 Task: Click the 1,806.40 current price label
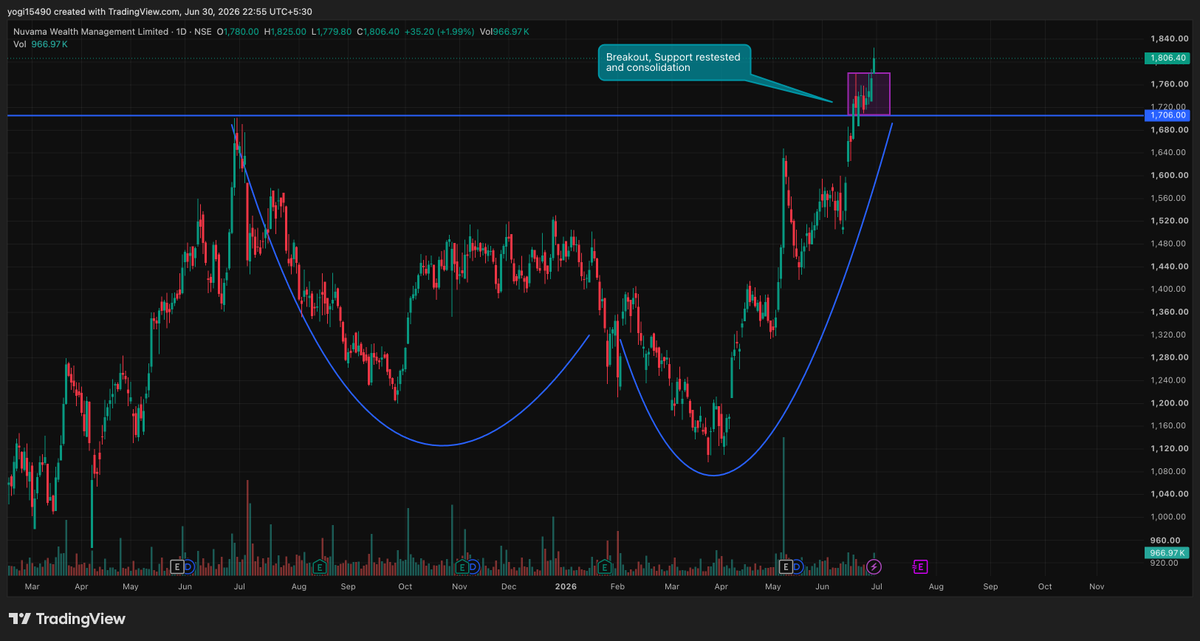[x=1169, y=59]
